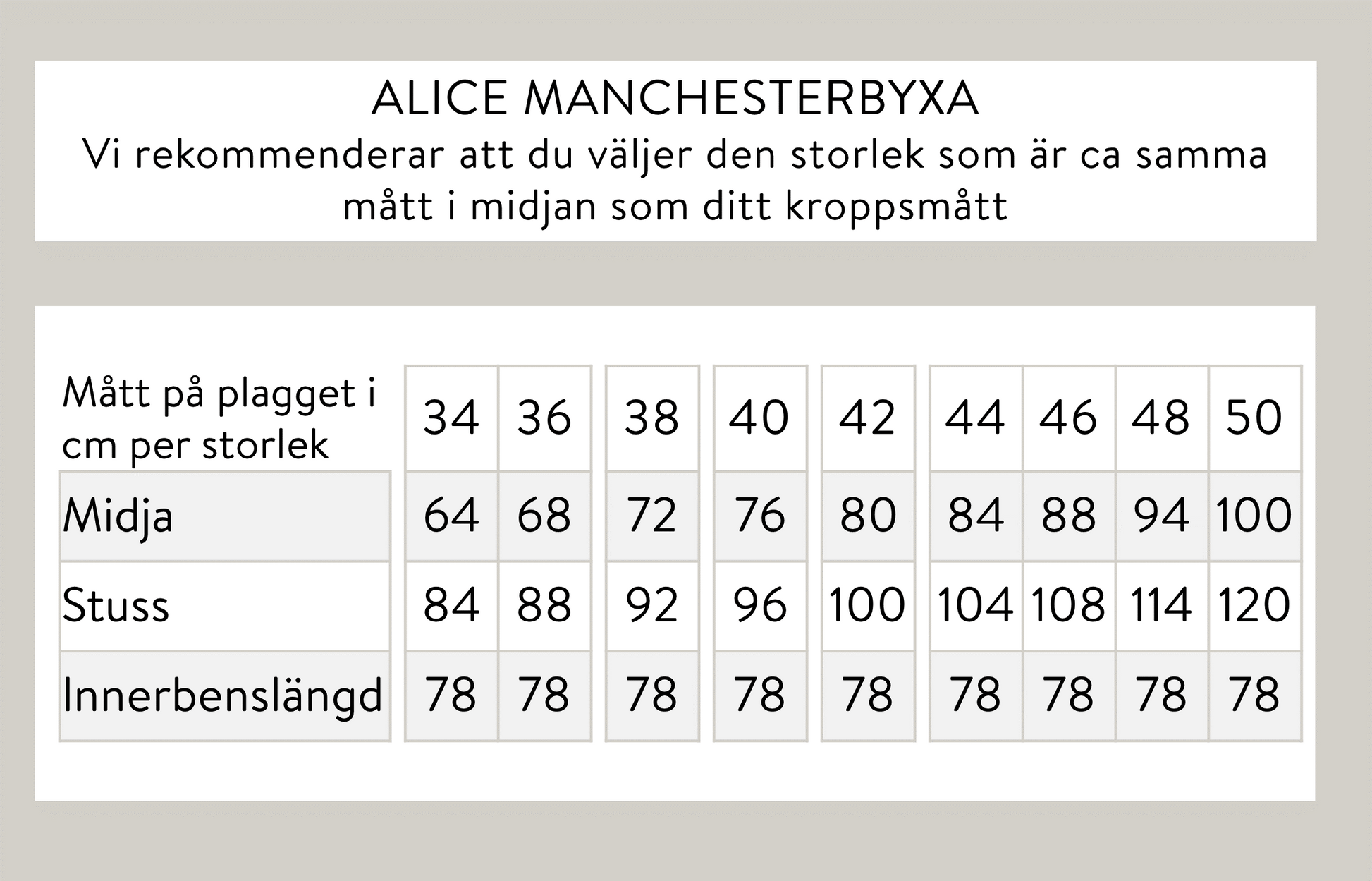The width and height of the screenshot is (1372, 881).
Task: Click the Midja row label
Action: pos(118,516)
